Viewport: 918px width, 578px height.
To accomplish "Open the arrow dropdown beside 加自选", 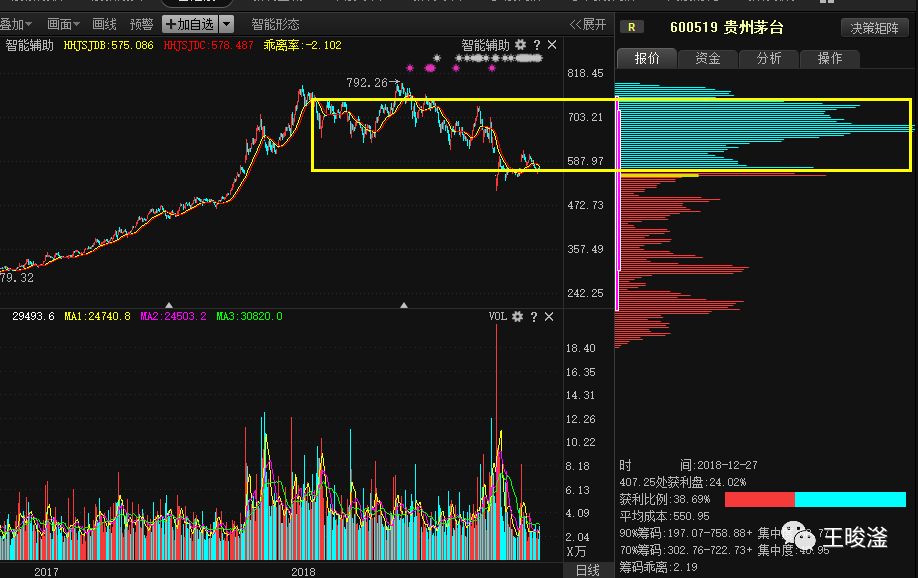I will pos(226,25).
